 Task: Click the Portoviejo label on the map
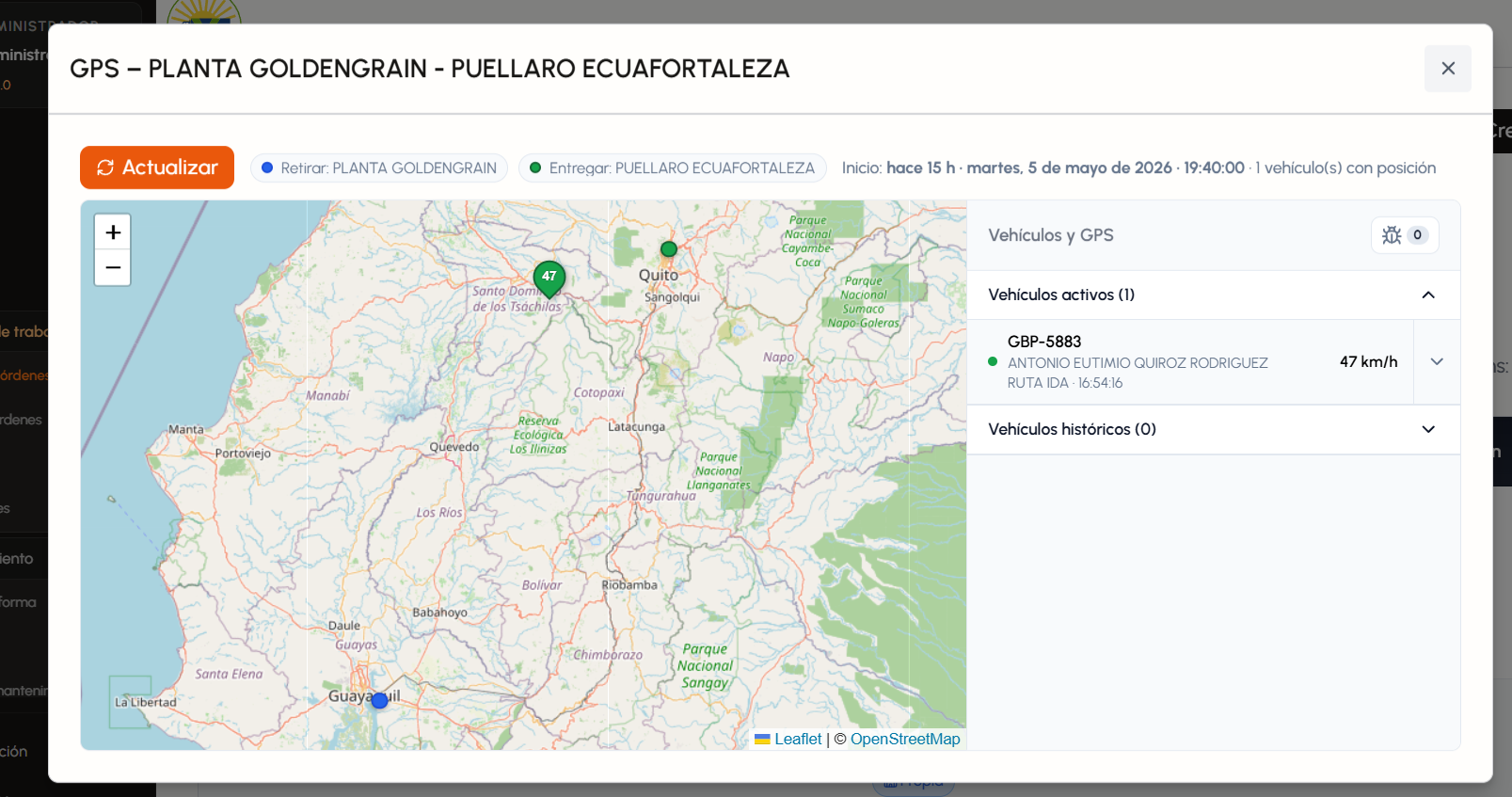coord(243,454)
